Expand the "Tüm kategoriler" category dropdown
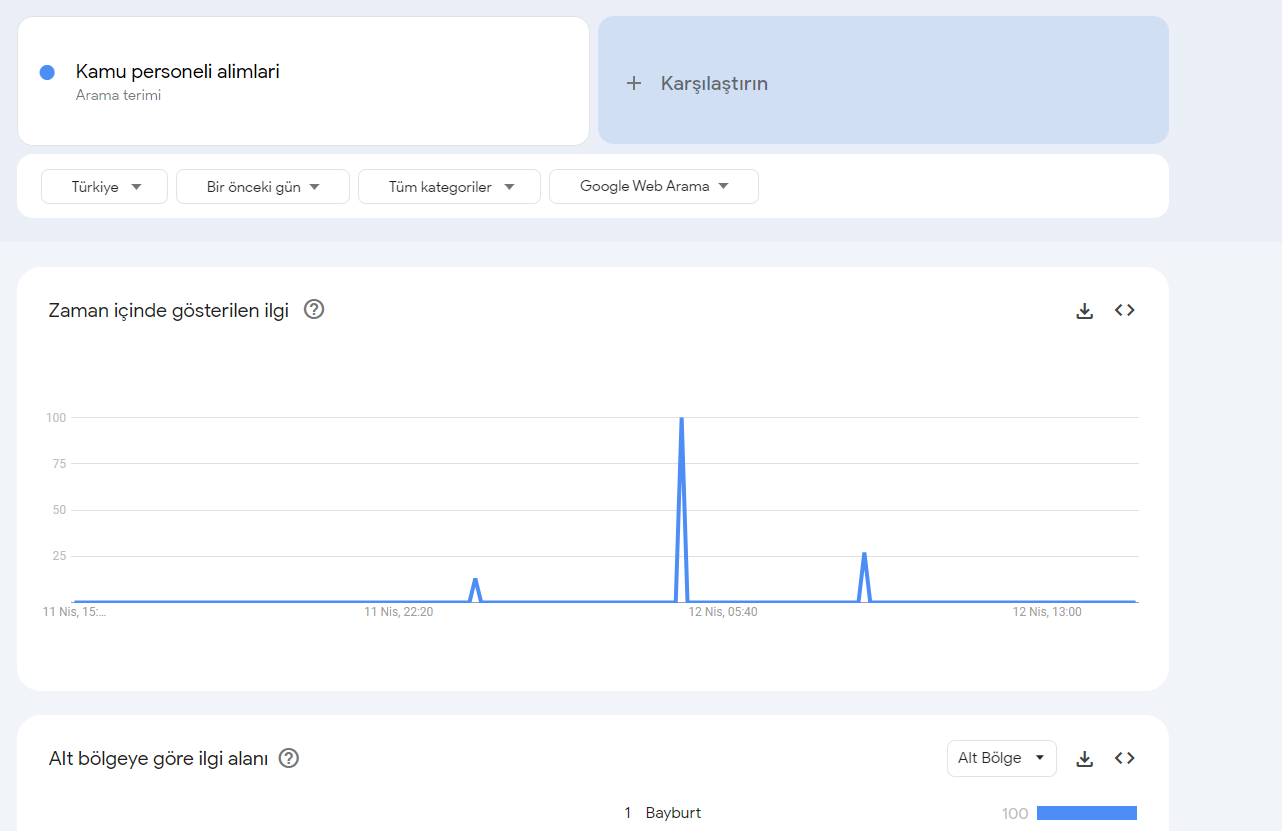The image size is (1282, 831). pyautogui.click(x=449, y=187)
